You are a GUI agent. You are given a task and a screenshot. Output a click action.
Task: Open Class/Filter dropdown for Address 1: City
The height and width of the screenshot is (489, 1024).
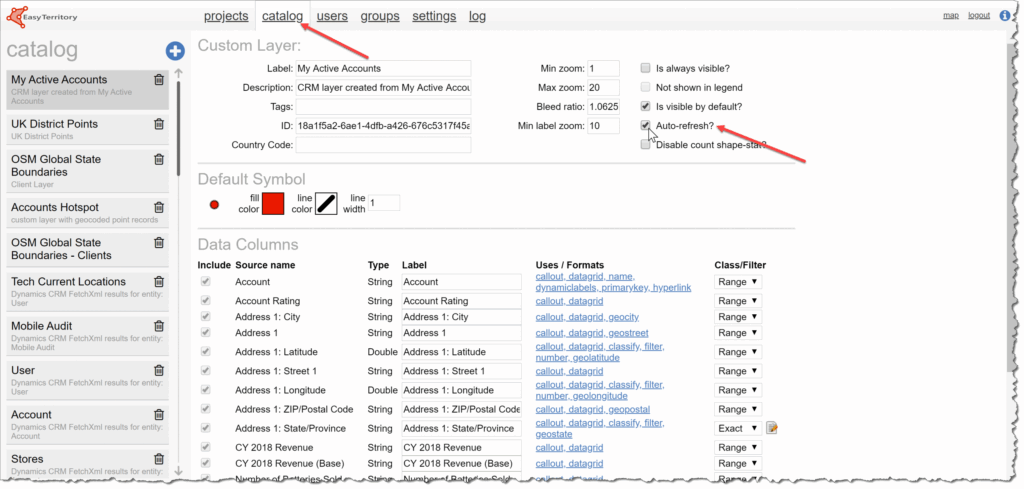[x=737, y=317]
